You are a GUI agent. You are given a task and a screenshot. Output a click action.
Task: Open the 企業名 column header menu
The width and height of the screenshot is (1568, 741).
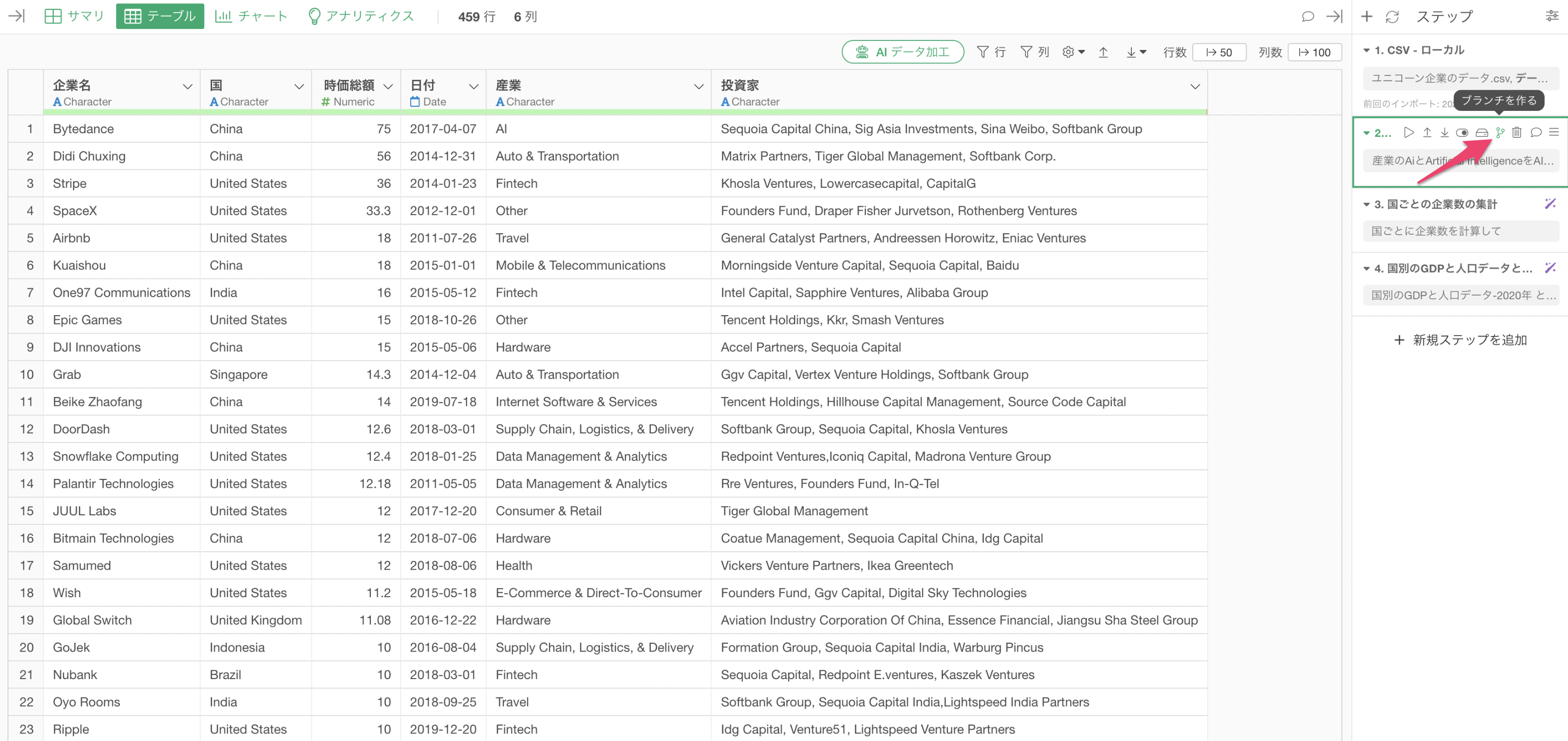click(188, 86)
